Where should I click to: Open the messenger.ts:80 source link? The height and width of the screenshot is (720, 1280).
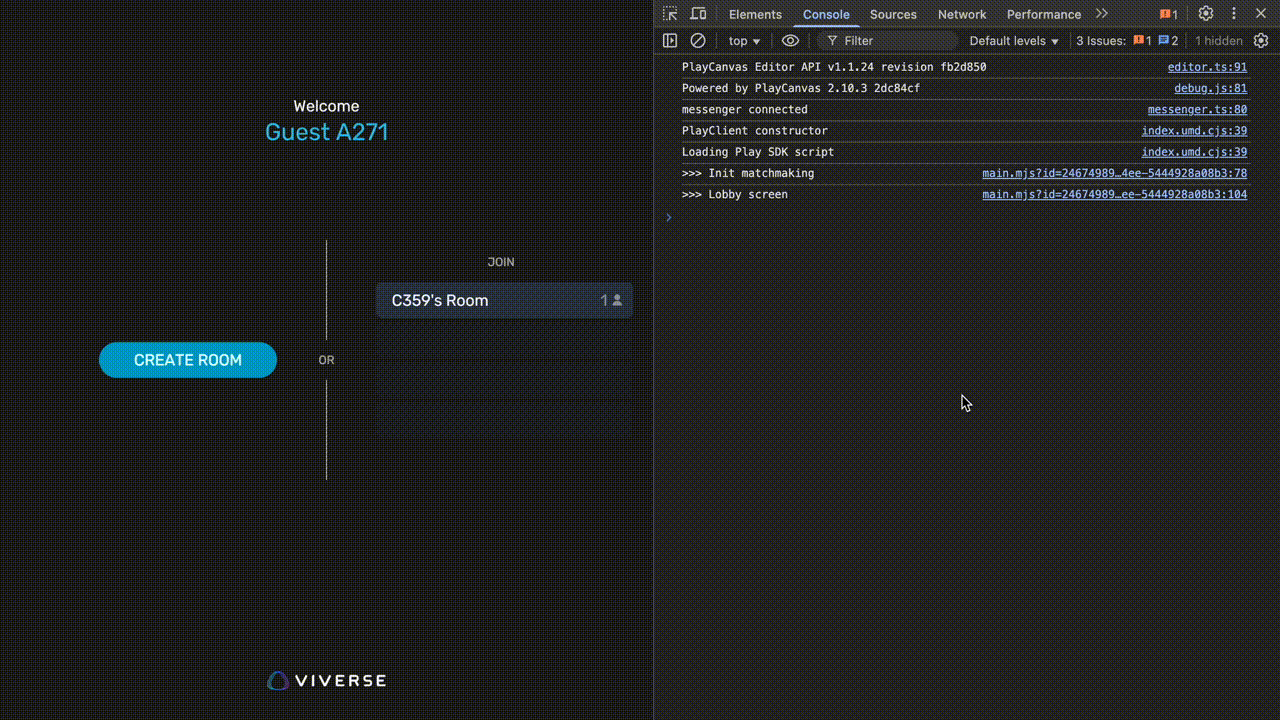pyautogui.click(x=1197, y=110)
